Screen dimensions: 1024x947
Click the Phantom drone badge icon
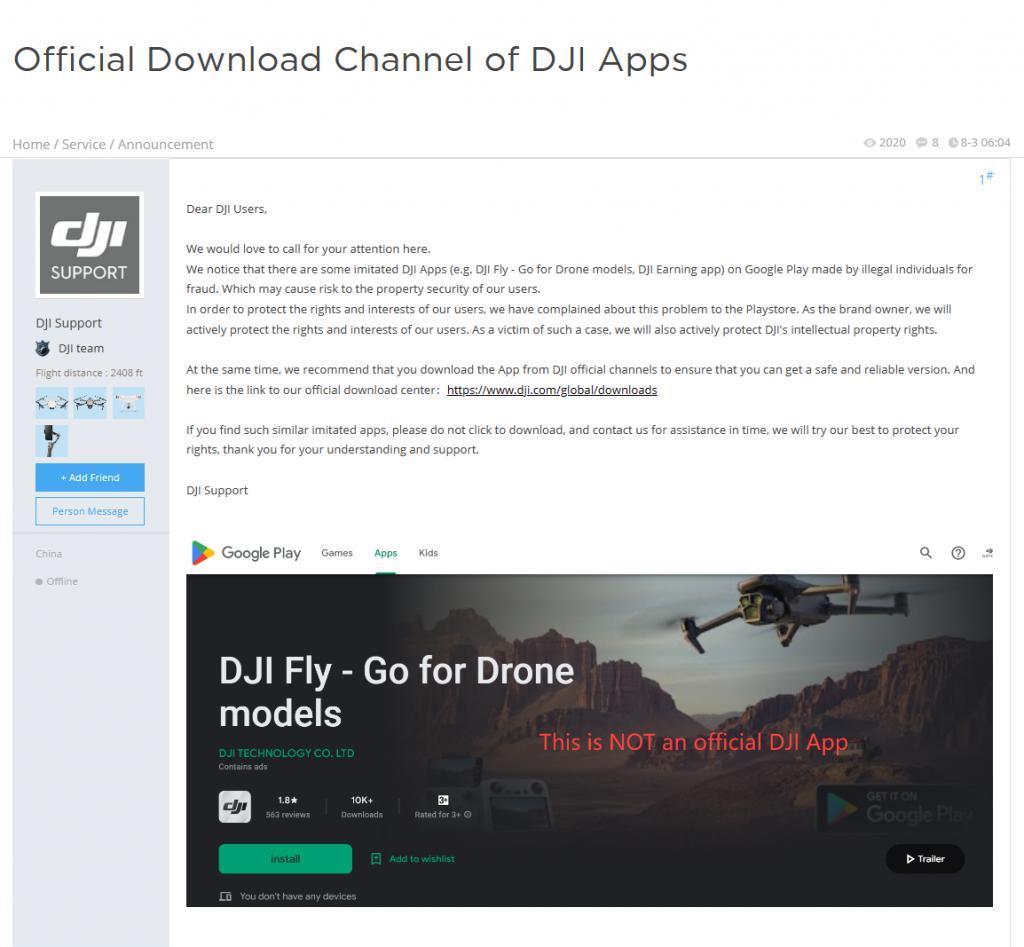pyautogui.click(x=127, y=402)
